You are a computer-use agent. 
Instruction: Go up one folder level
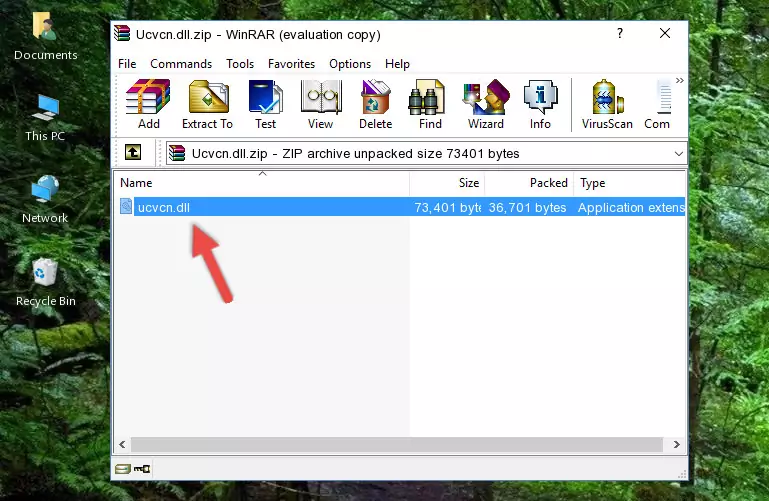tap(133, 152)
